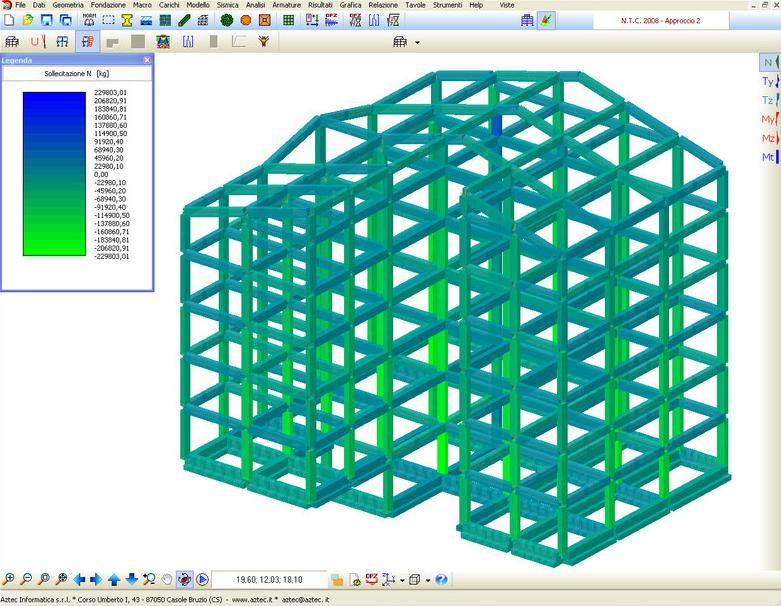This screenshot has height=606, width=781.
Task: Click the New file icon
Action: tap(9, 20)
